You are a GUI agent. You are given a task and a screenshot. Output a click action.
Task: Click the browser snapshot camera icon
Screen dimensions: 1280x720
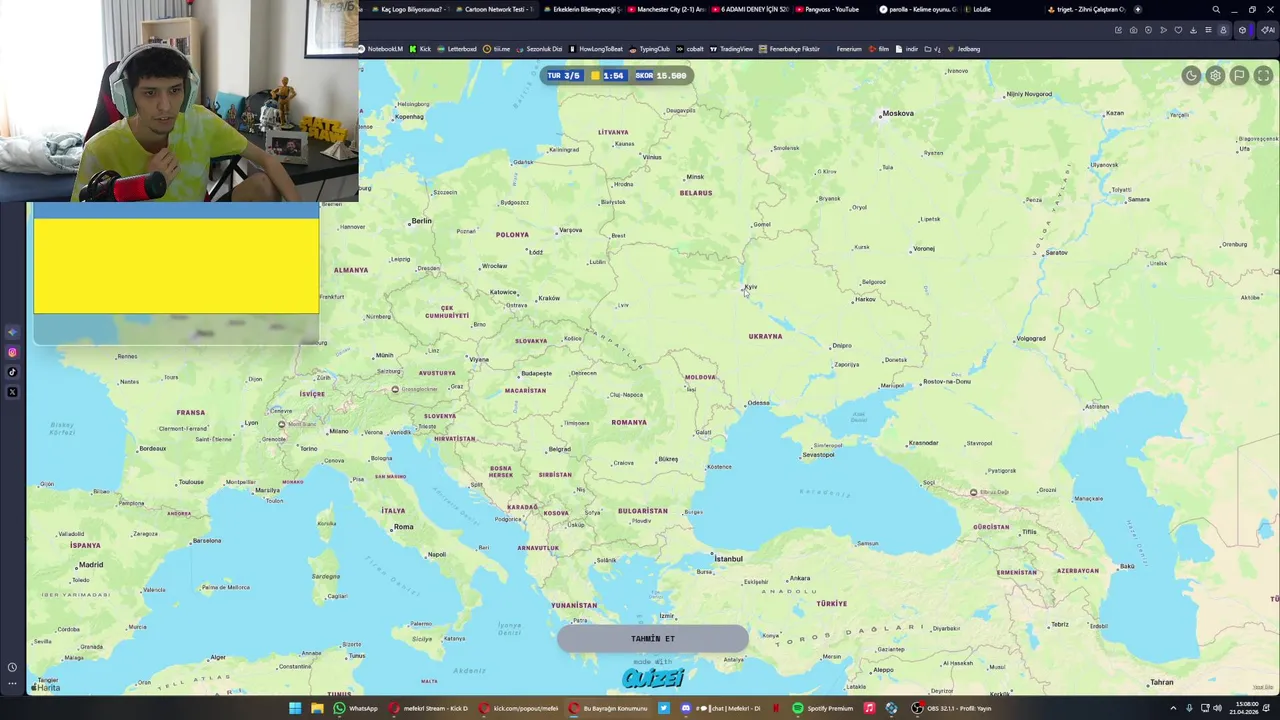(x=1133, y=30)
